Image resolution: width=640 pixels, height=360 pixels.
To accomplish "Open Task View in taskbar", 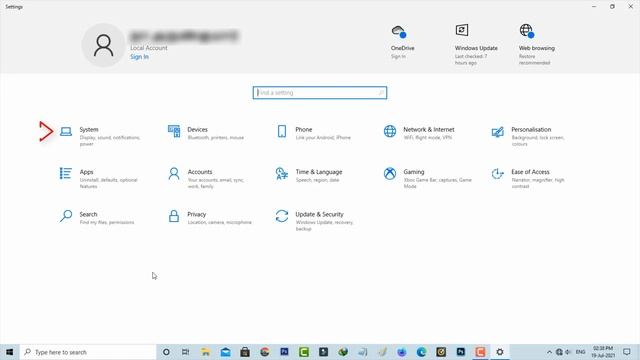I will point(185,352).
